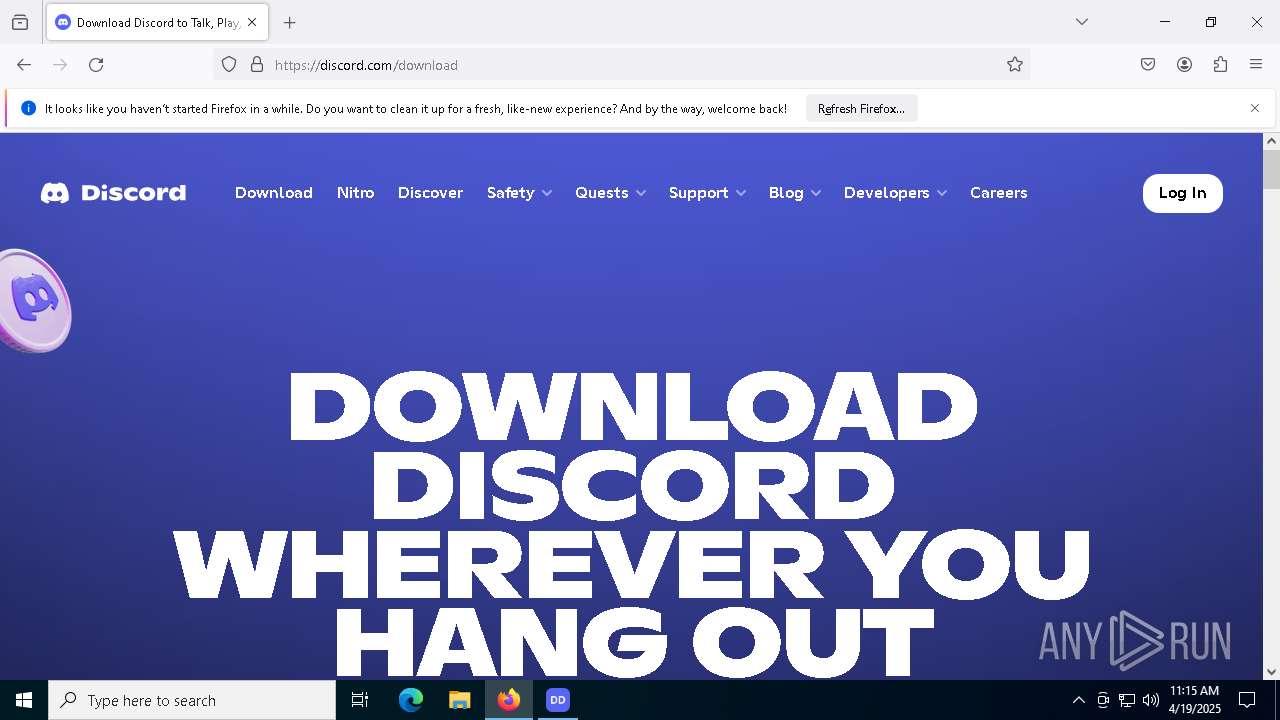The width and height of the screenshot is (1280, 720).
Task: Click the info icon in notification bar
Action: point(28,108)
